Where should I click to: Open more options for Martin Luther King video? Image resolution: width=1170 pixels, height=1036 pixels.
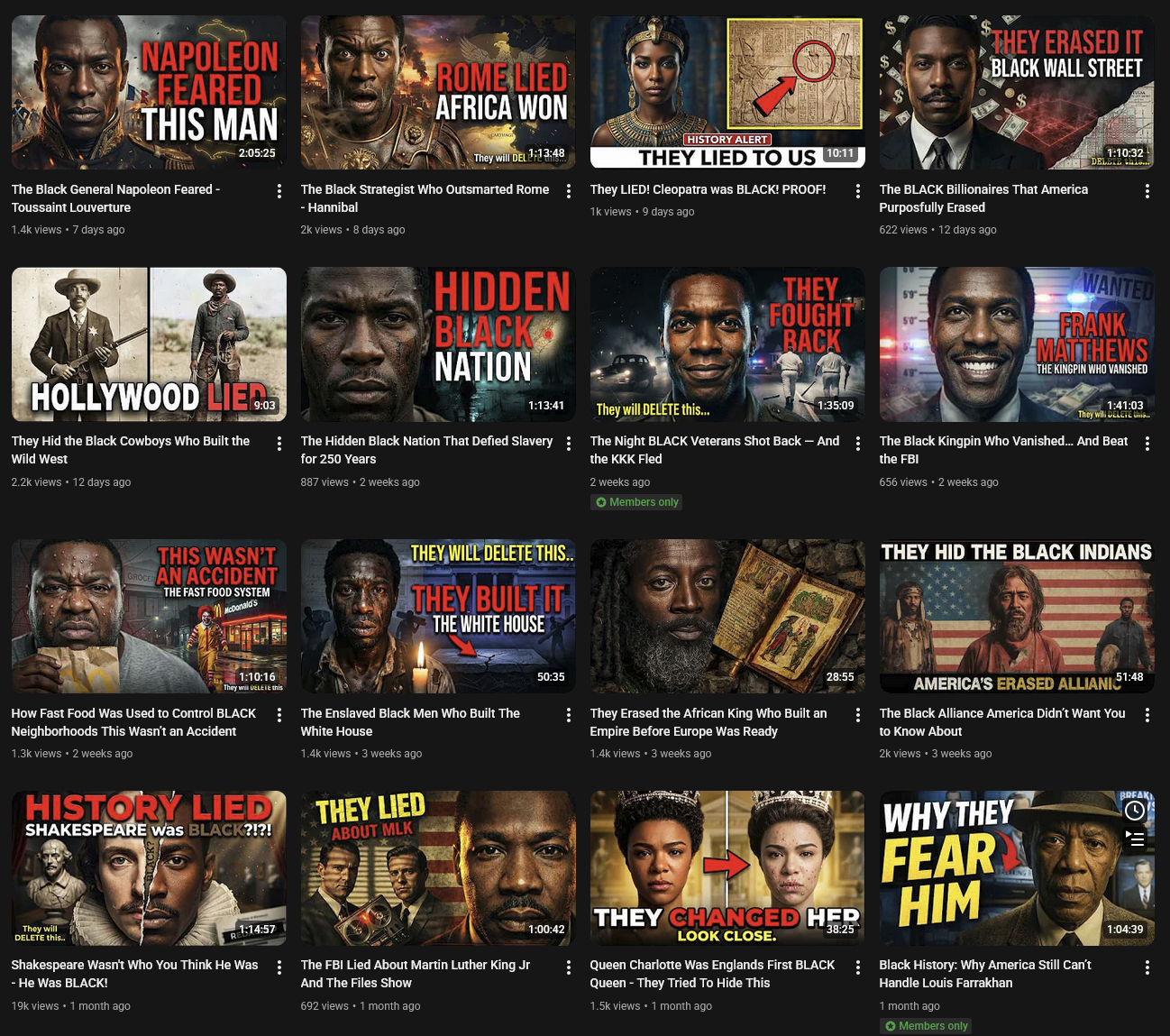tap(569, 967)
